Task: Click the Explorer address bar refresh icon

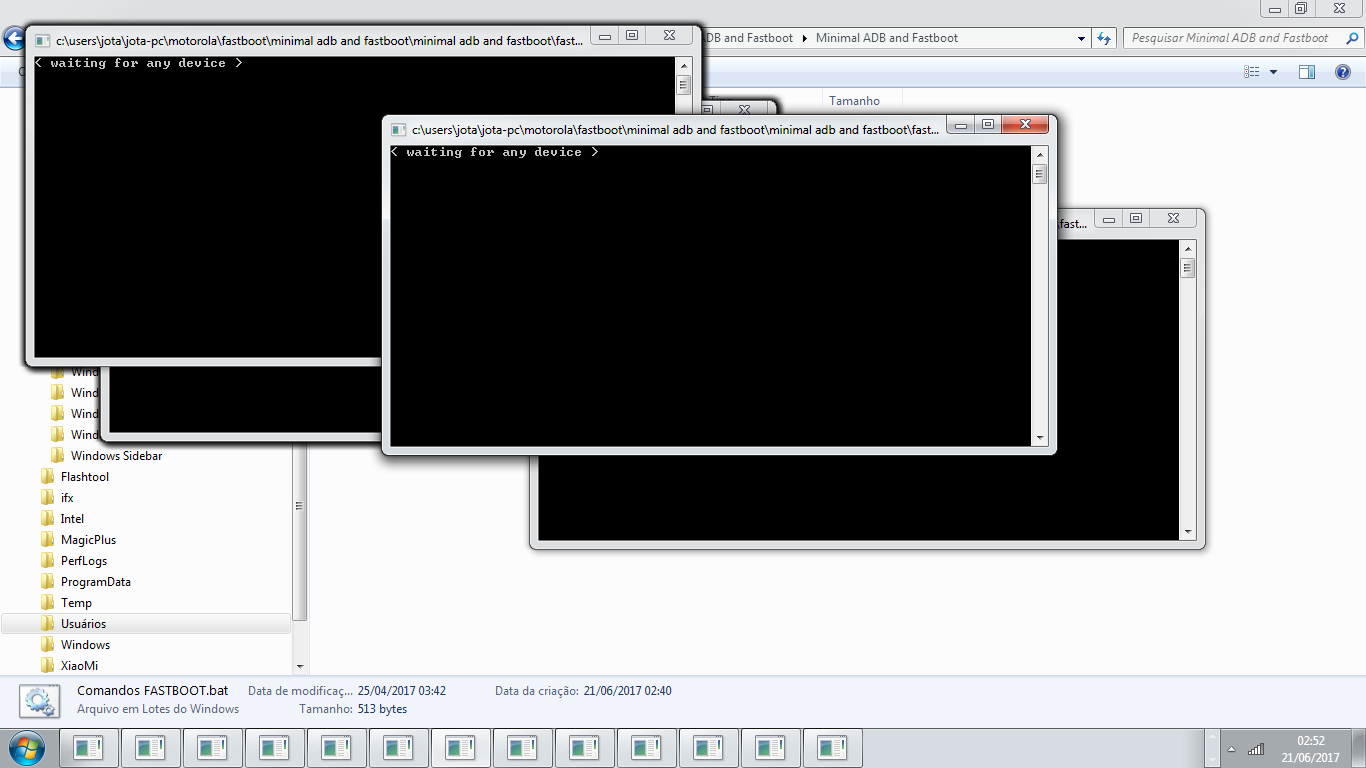Action: pyautogui.click(x=1104, y=38)
